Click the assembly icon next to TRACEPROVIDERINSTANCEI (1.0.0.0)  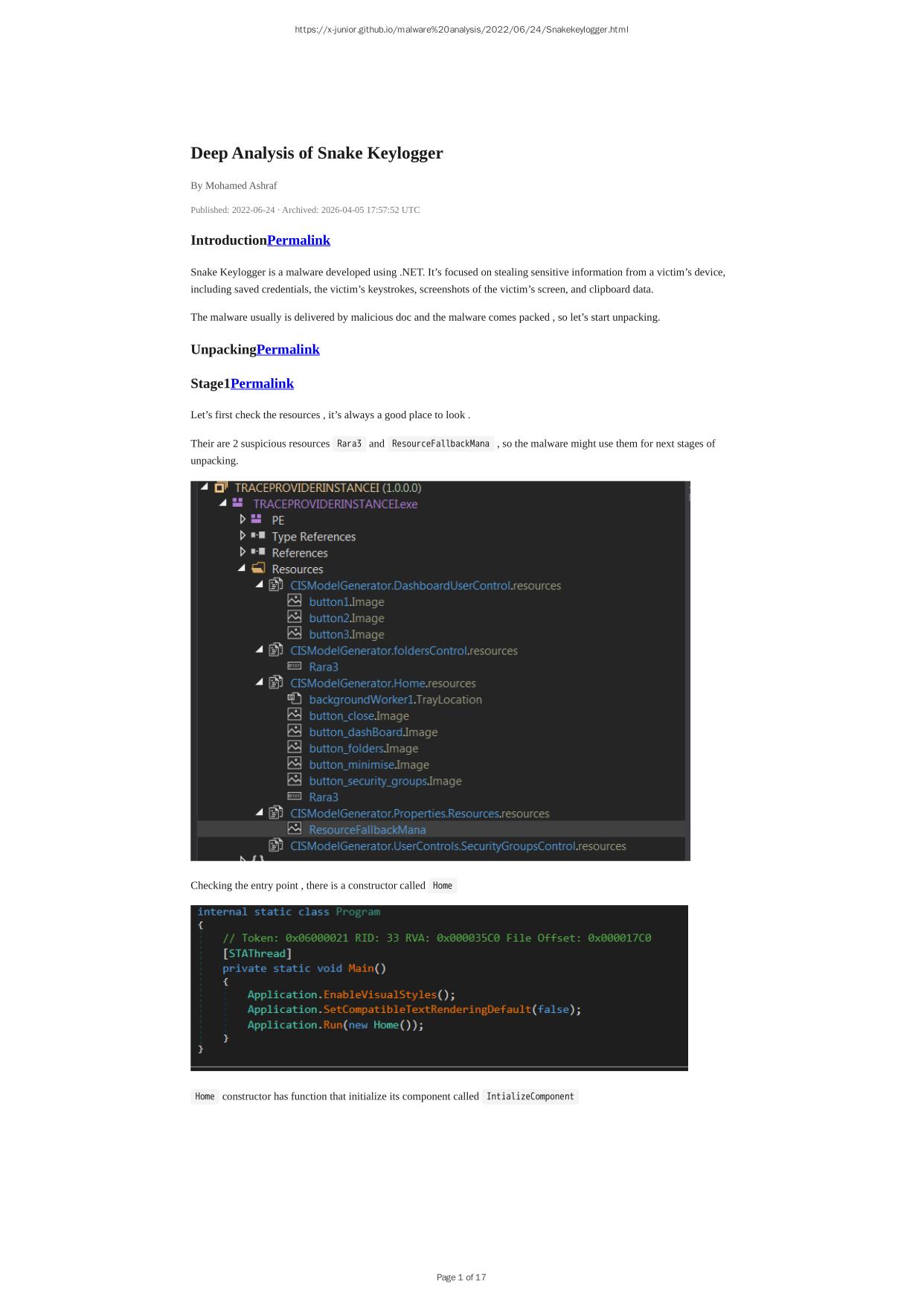pyautogui.click(x=221, y=488)
